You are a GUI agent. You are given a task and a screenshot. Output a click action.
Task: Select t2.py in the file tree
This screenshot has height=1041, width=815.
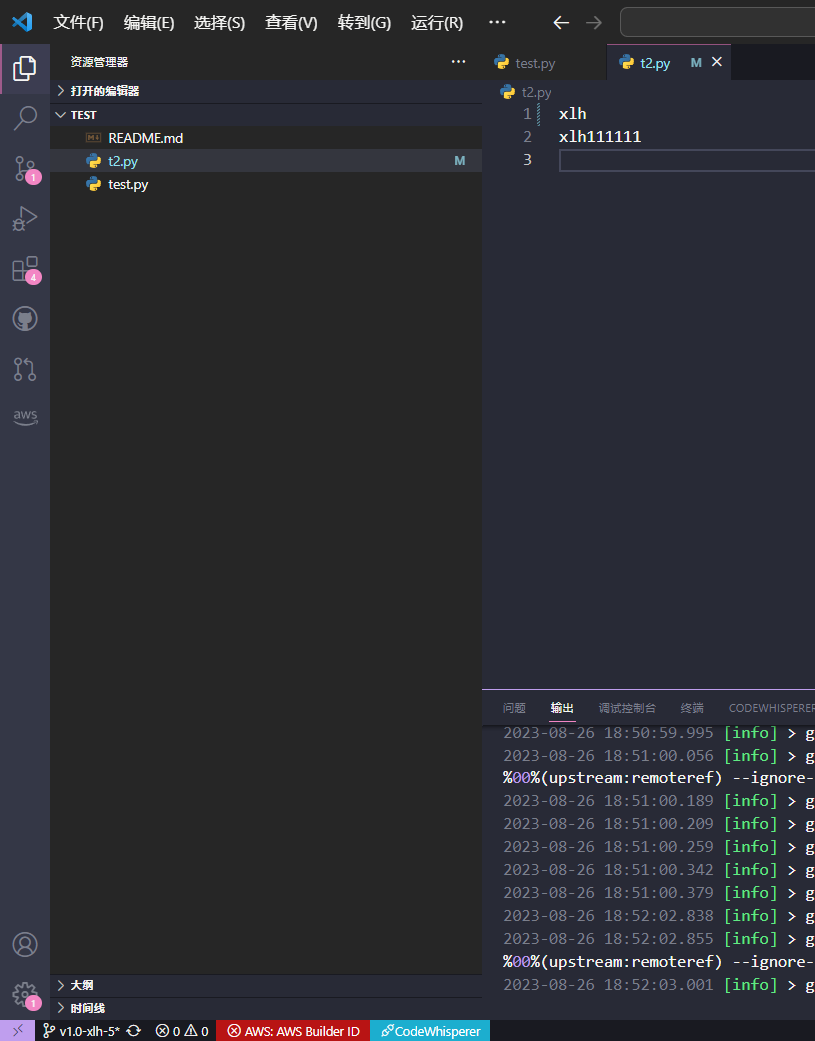pyautogui.click(x=266, y=161)
